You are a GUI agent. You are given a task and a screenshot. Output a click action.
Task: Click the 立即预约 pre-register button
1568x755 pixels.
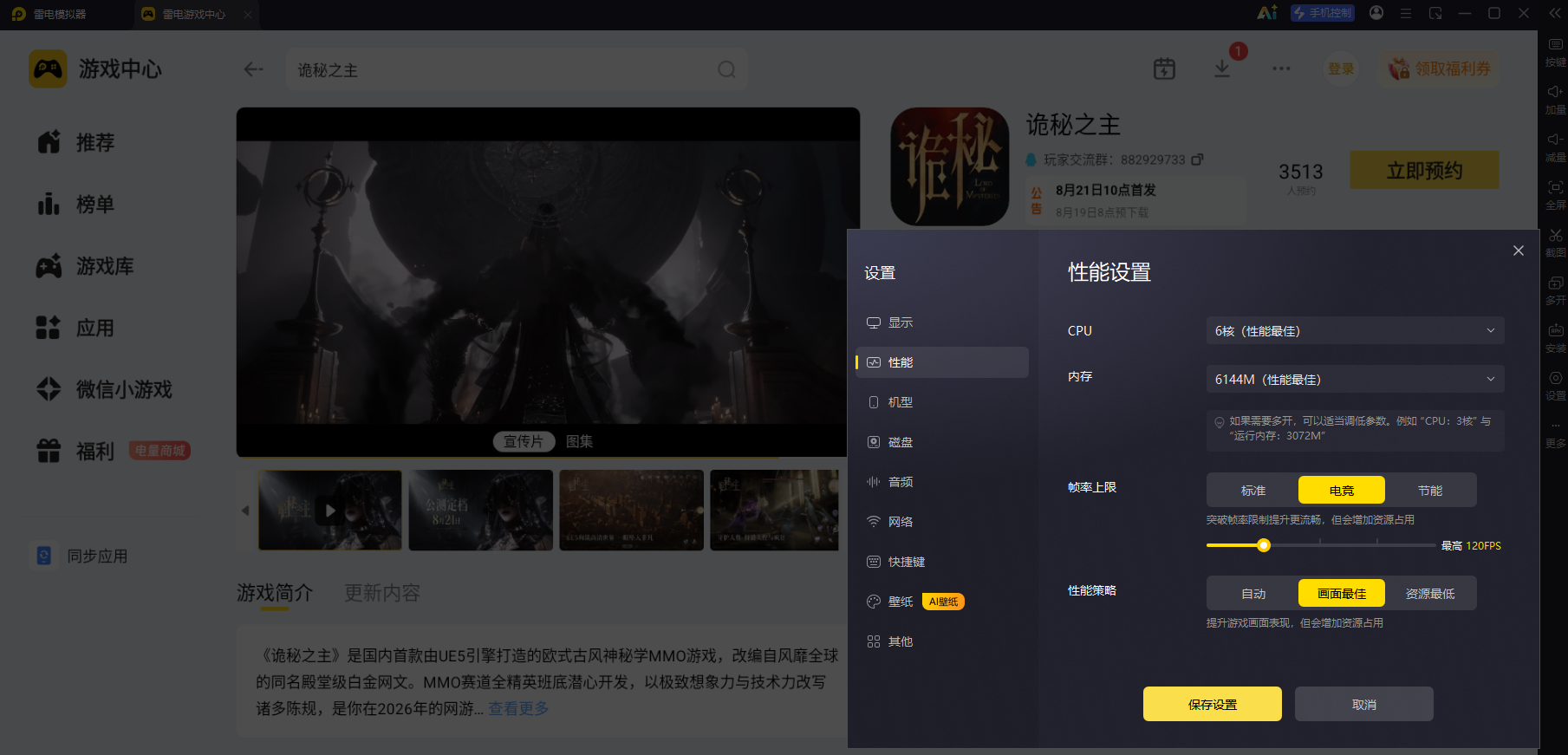(1424, 170)
